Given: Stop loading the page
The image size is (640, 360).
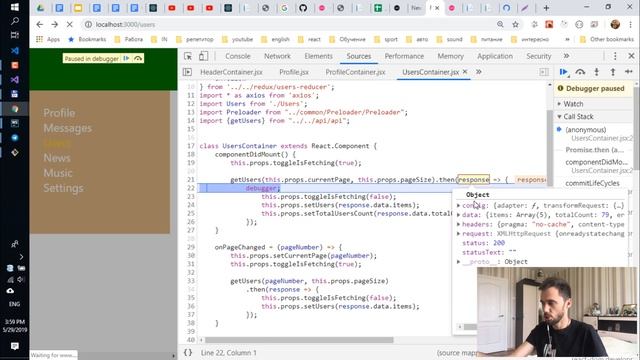Looking at the screenshot, I should pyautogui.click(x=69, y=24).
